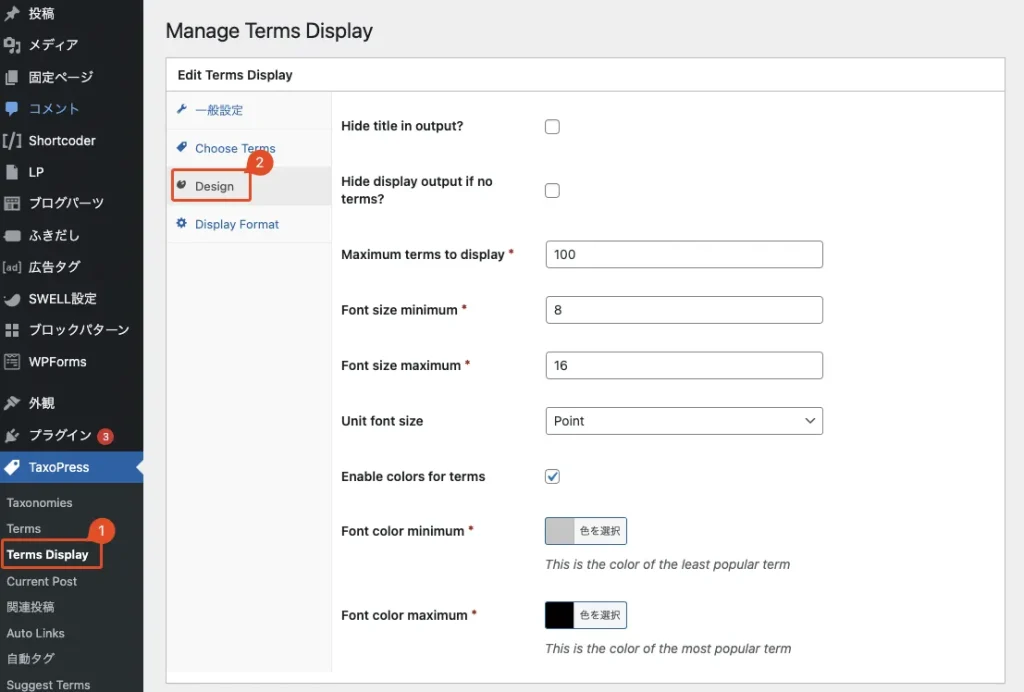The width and height of the screenshot is (1024, 692).
Task: Open the Unit font size dropdown
Action: (684, 421)
